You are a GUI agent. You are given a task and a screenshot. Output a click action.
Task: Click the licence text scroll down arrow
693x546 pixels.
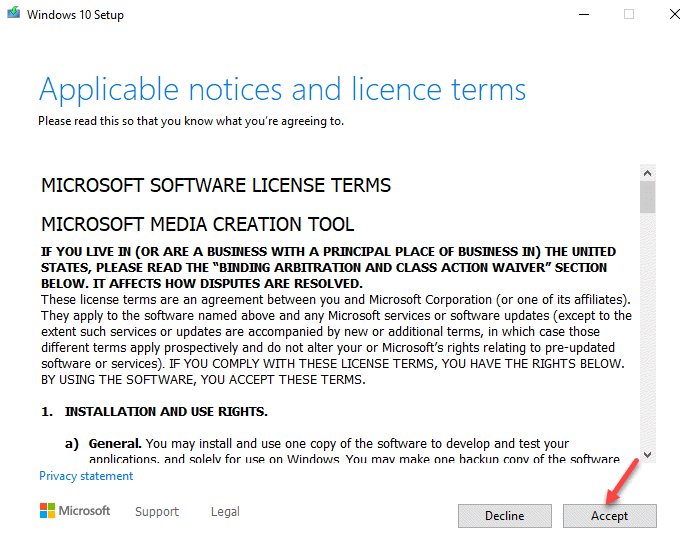click(647, 455)
